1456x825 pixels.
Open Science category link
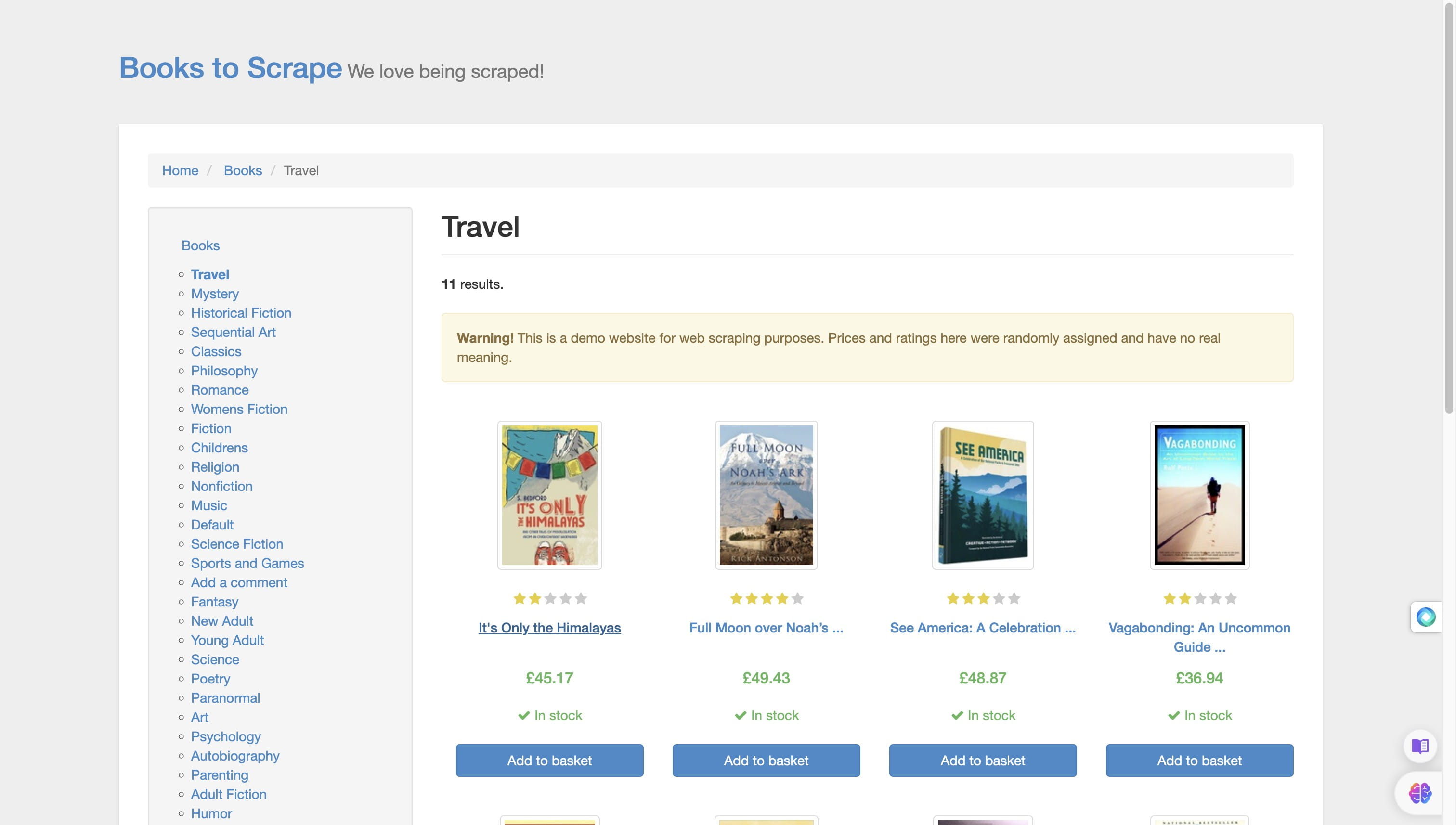(215, 659)
